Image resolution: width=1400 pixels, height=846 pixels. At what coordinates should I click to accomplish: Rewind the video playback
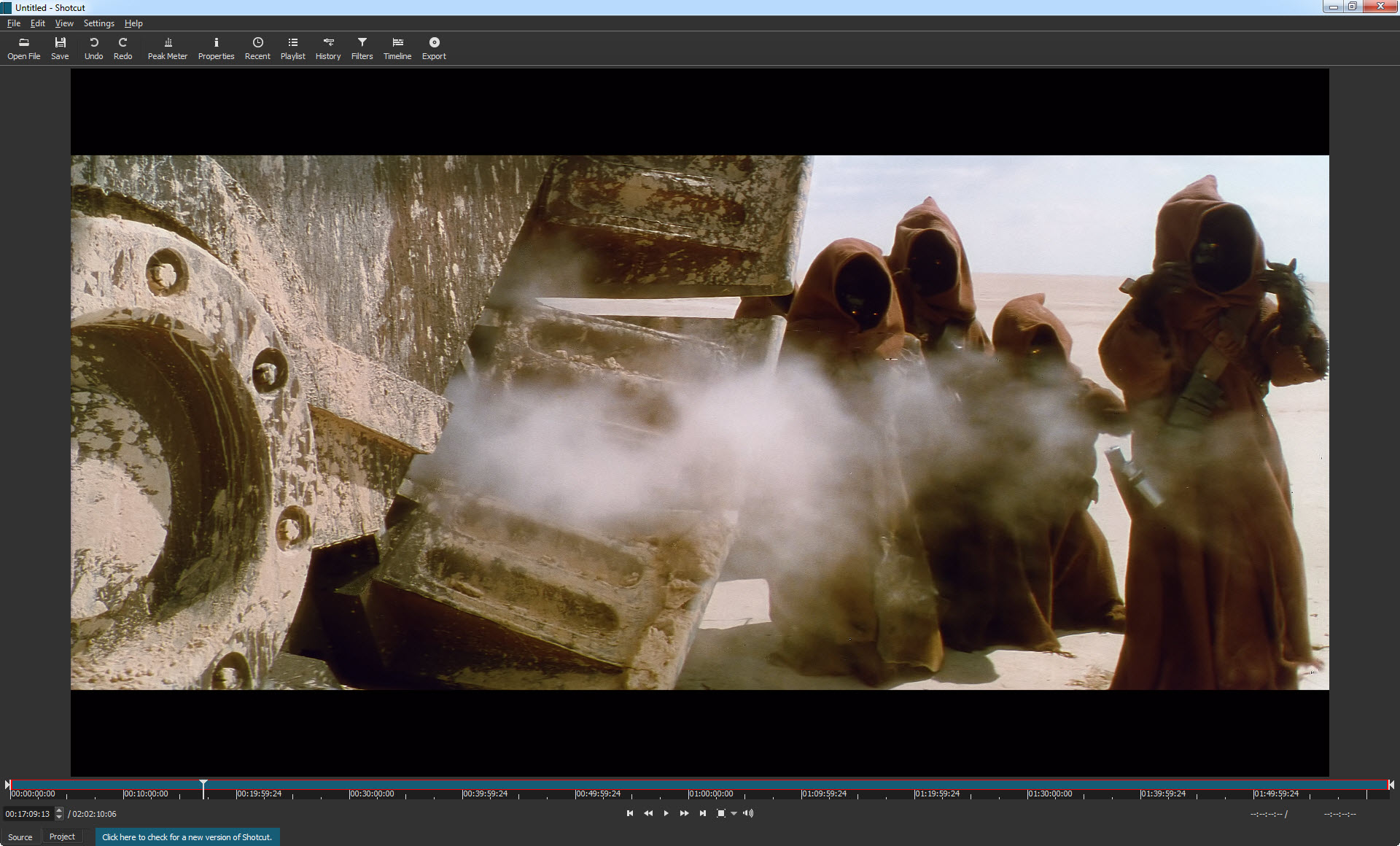[x=648, y=813]
